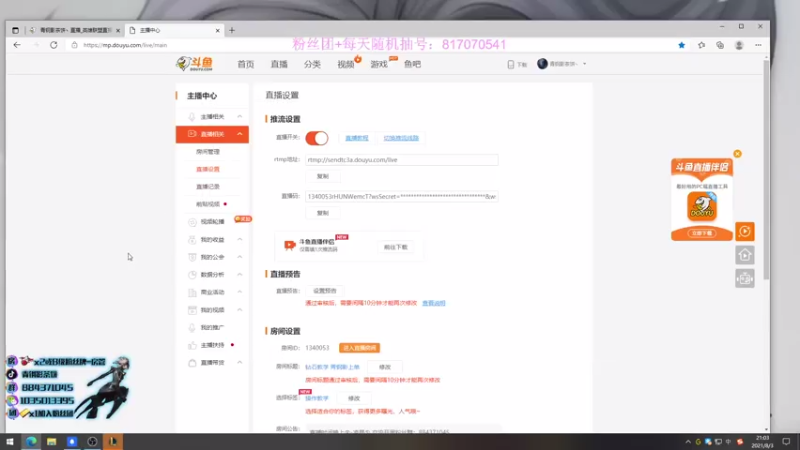
Task: Click the 我的公会 shield icon
Action: pyautogui.click(x=192, y=257)
